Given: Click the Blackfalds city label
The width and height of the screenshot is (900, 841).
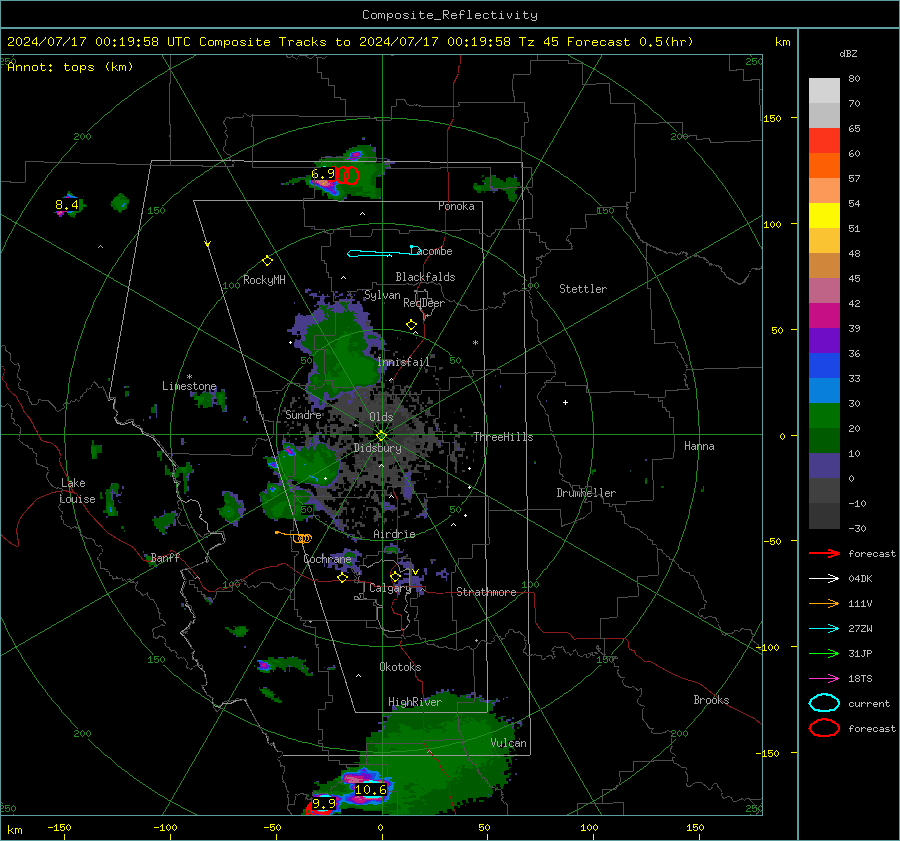Looking at the screenshot, I should (425, 277).
